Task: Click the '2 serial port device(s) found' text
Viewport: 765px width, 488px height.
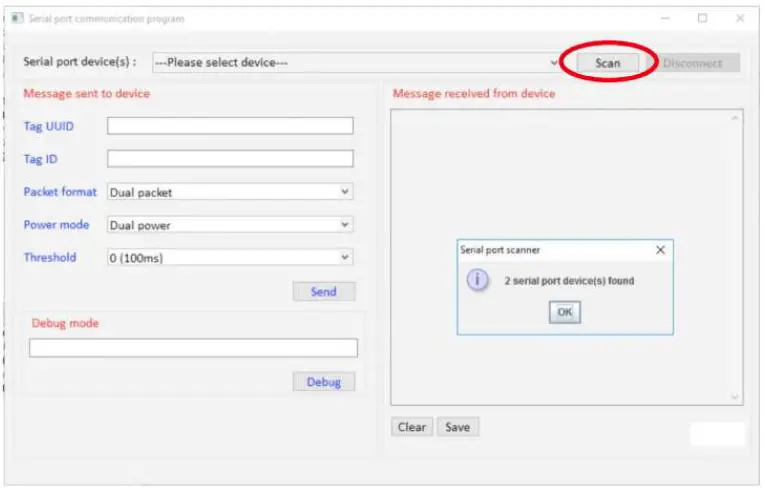Action: 569,281
